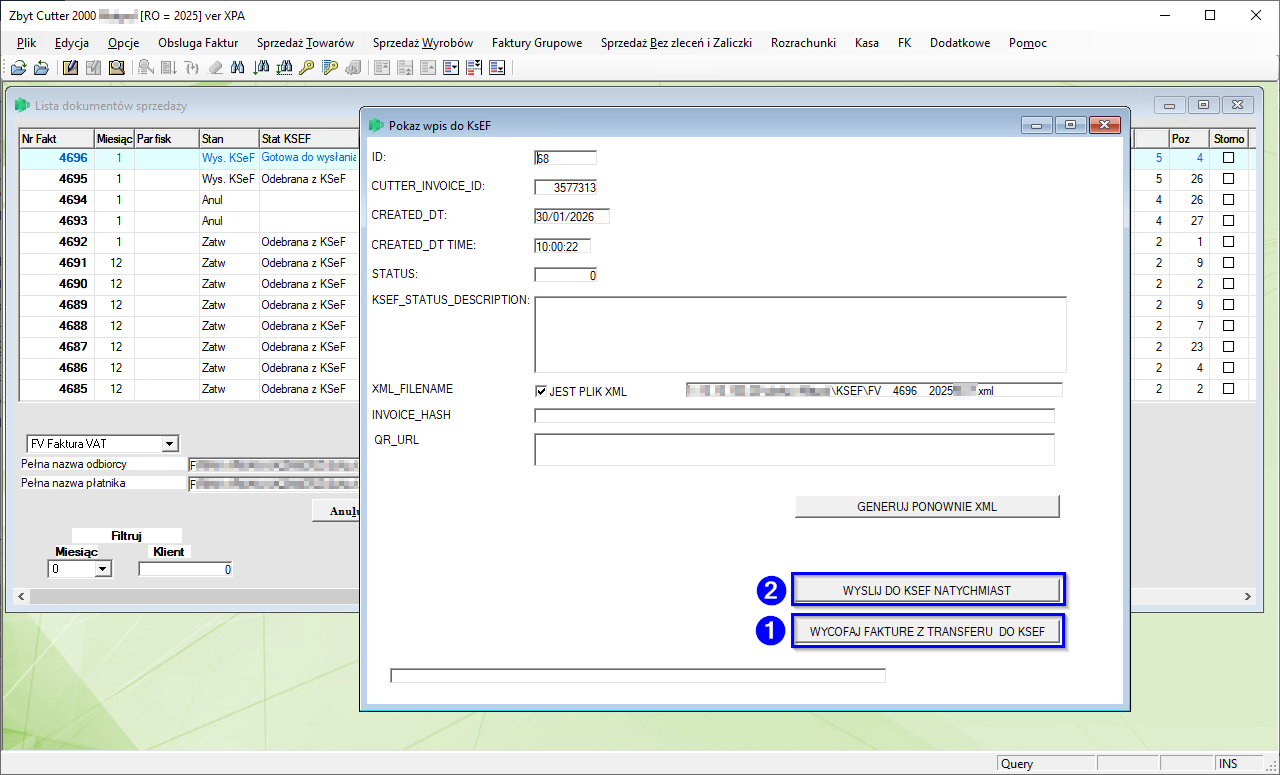Click the Pokaz wpis do KsEF window icon

point(376,125)
